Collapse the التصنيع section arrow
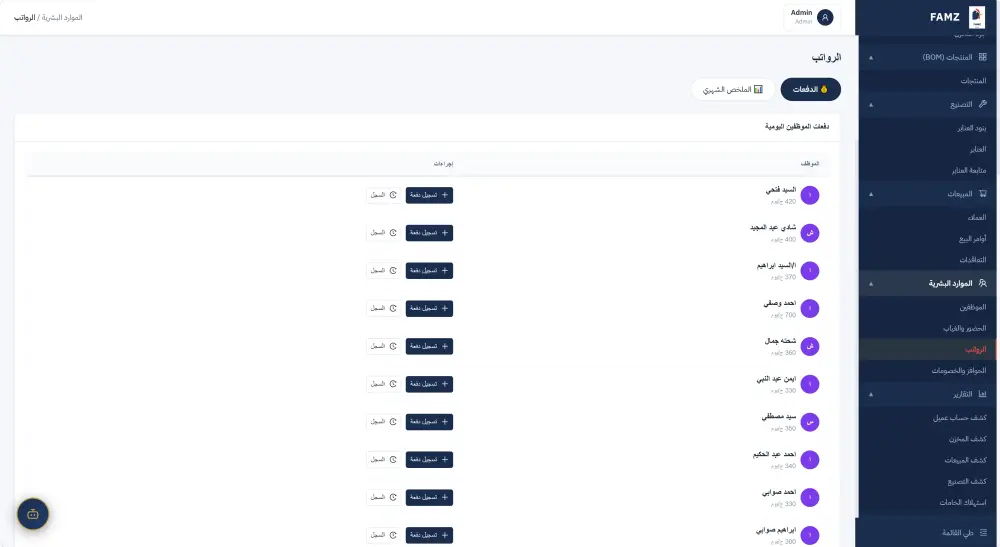1000x547 pixels. pos(871,104)
